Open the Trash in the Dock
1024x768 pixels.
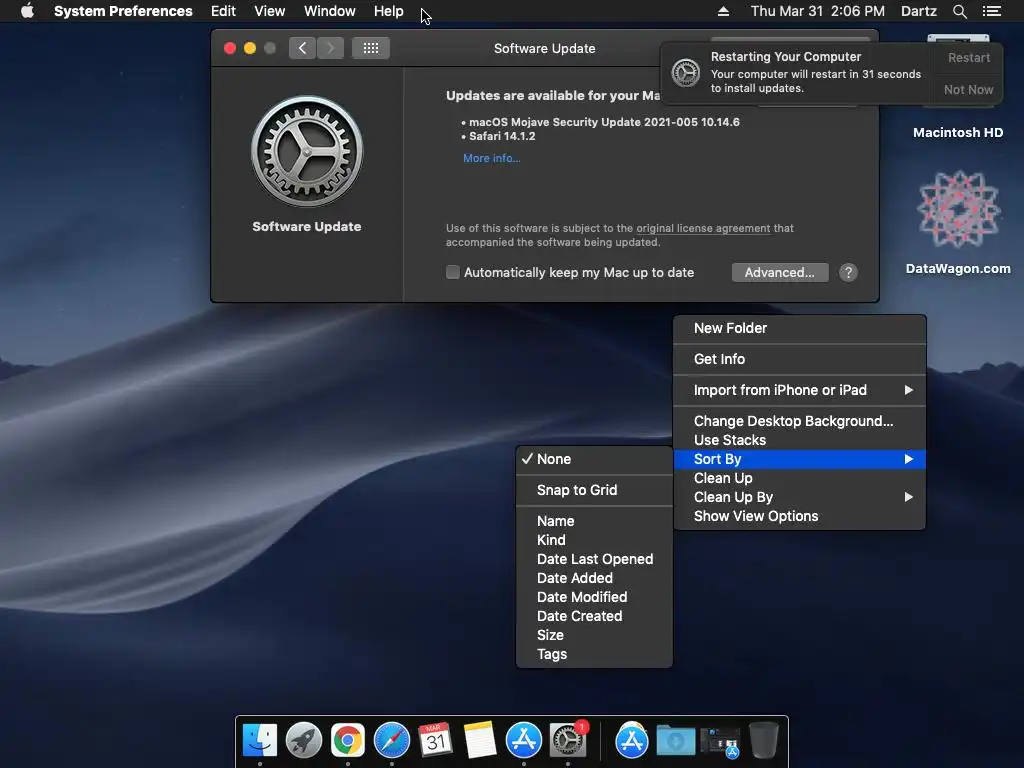tap(763, 741)
